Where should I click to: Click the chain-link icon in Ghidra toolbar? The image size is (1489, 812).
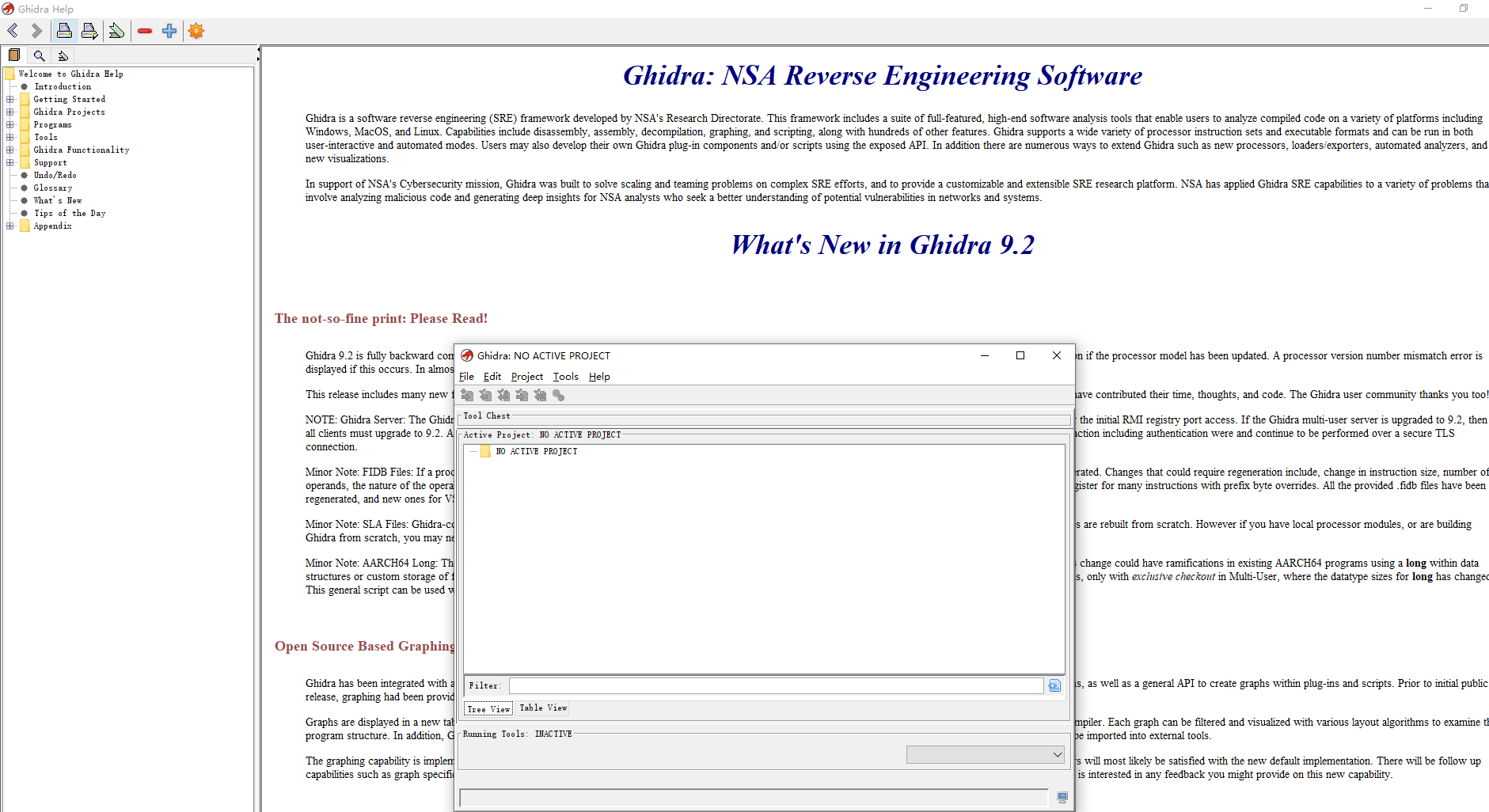pyautogui.click(x=558, y=396)
